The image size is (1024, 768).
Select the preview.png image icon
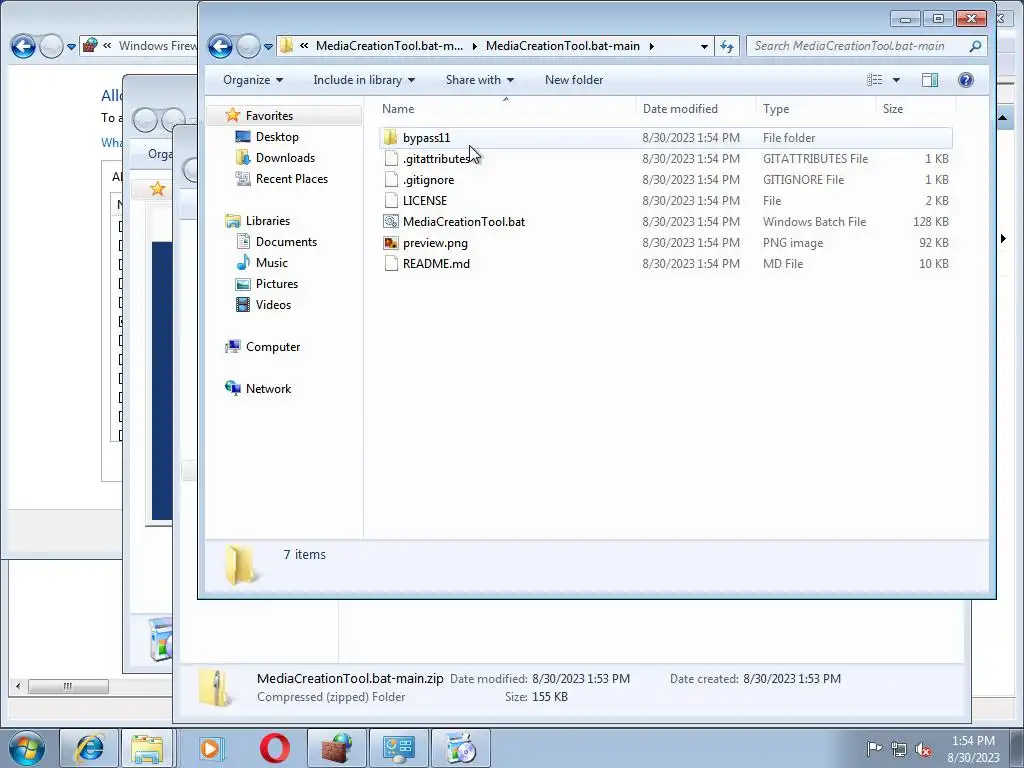click(391, 243)
